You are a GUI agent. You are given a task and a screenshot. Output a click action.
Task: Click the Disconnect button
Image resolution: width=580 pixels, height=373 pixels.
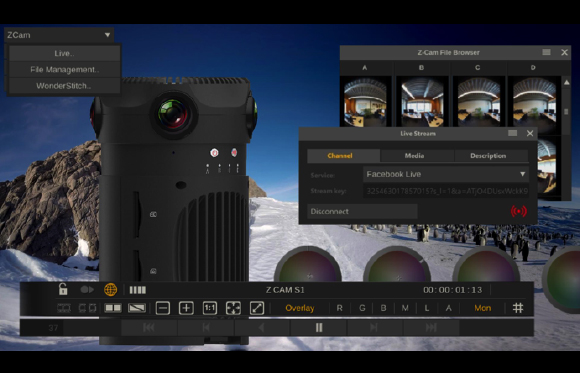(x=362, y=211)
